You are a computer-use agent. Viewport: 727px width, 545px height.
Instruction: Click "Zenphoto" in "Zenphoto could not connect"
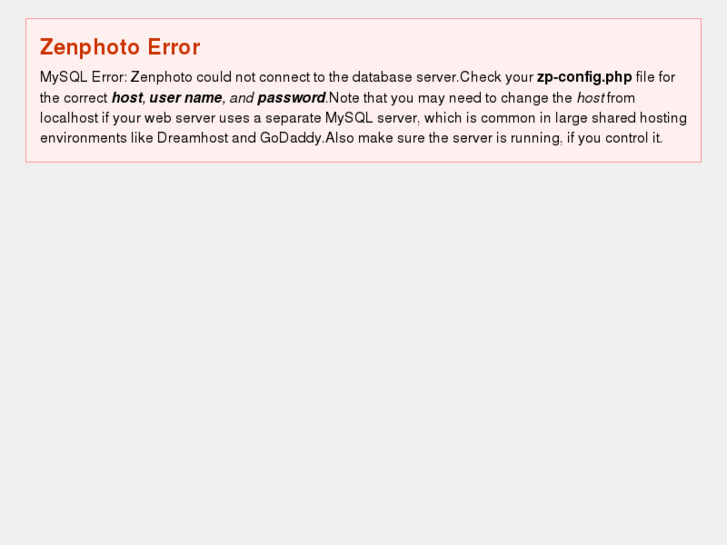coord(161,77)
